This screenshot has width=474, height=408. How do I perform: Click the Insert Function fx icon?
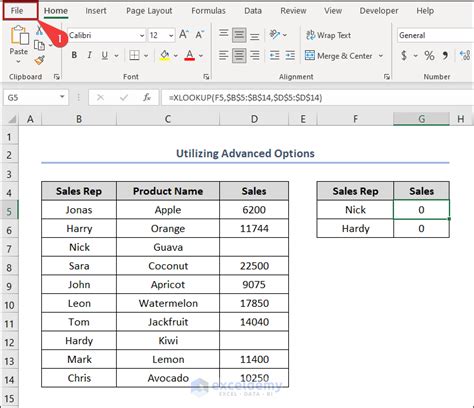click(147, 97)
